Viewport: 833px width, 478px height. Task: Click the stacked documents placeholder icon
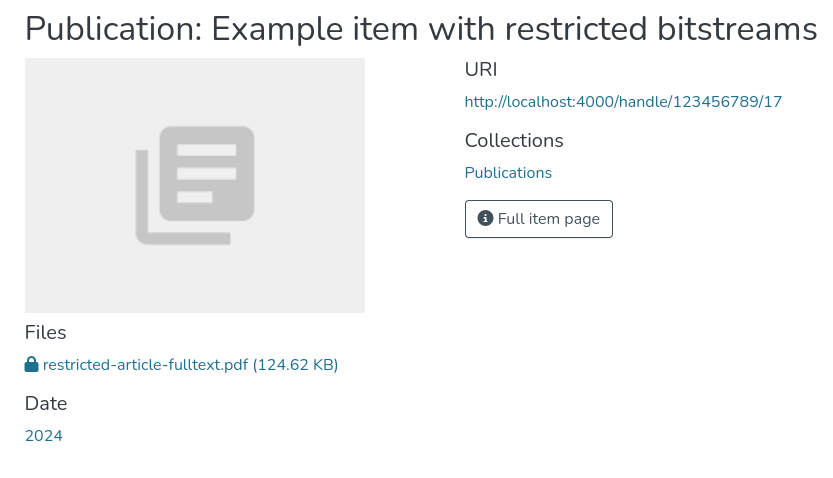(x=195, y=185)
